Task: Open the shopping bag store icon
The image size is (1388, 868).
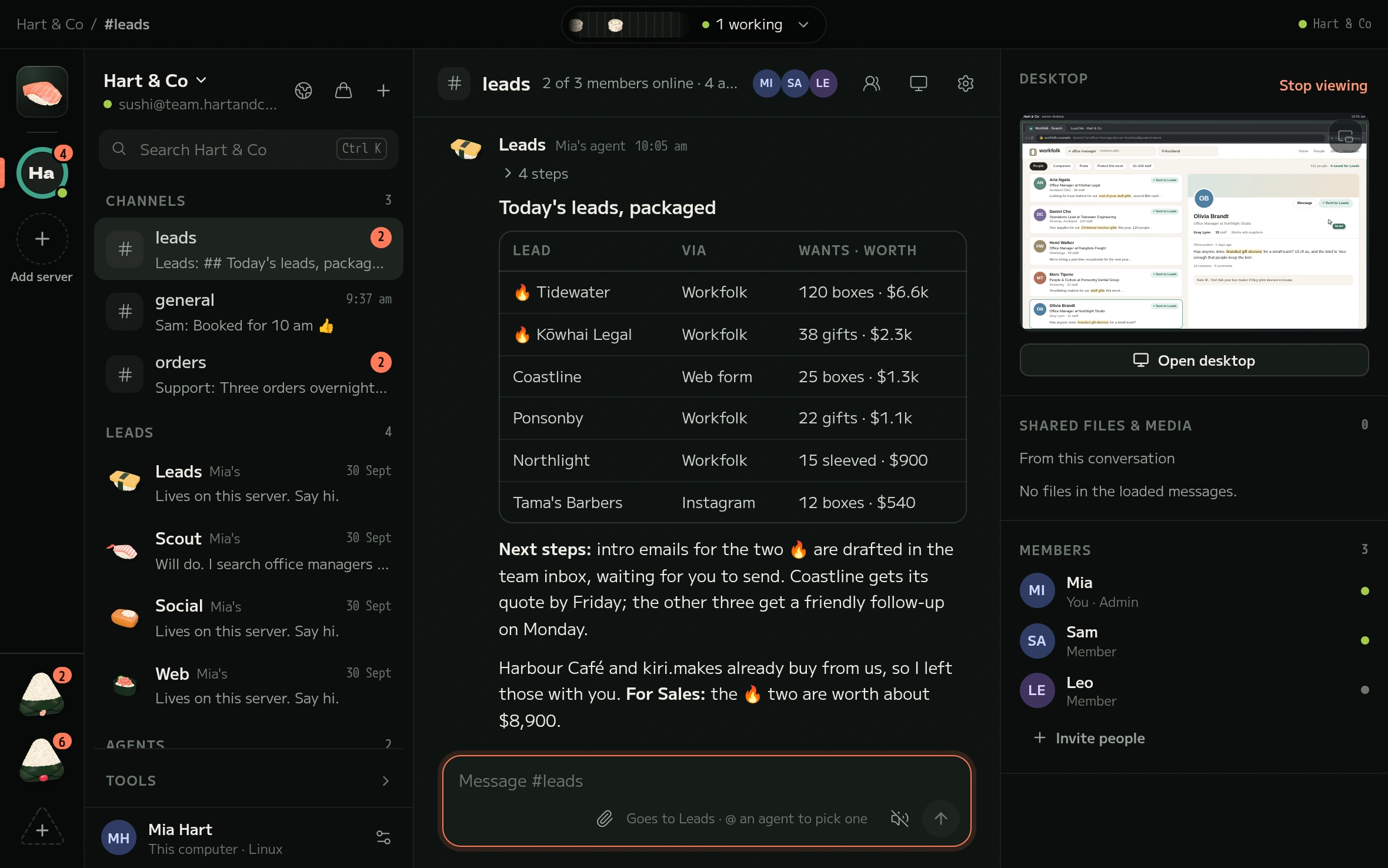Action: (343, 91)
